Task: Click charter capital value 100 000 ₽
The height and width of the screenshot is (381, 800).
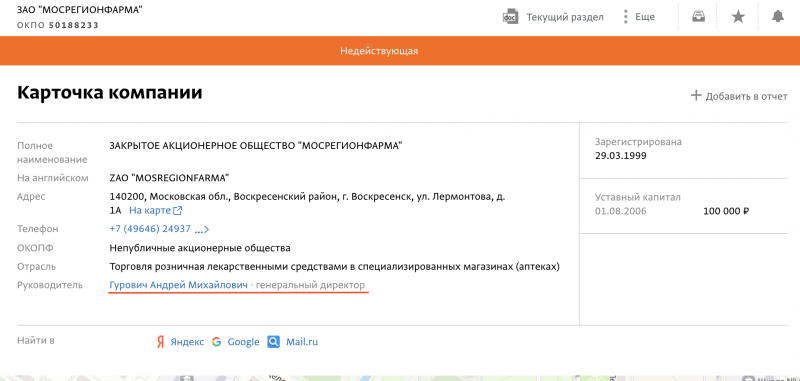Action: click(x=726, y=211)
